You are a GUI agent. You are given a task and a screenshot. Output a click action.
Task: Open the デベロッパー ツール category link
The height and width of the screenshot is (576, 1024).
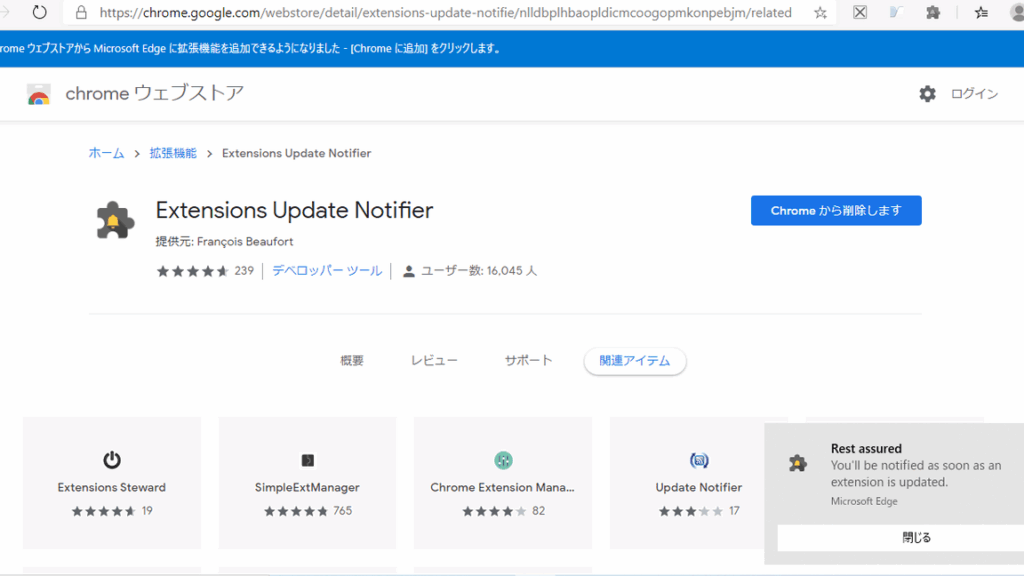(x=327, y=271)
